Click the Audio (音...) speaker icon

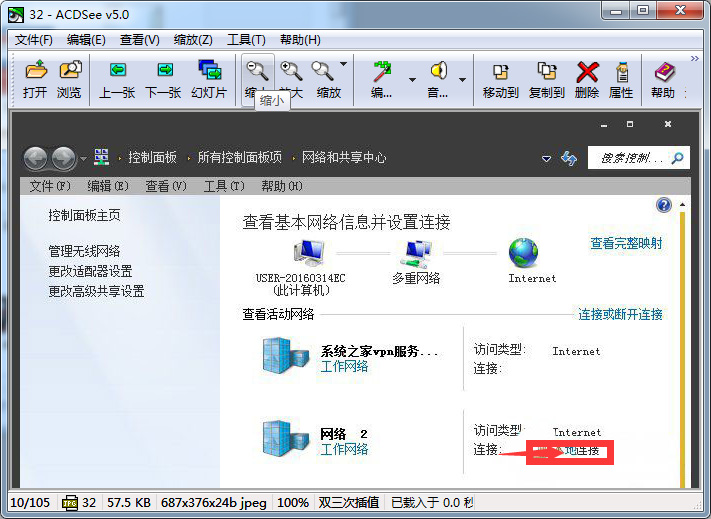point(438,70)
